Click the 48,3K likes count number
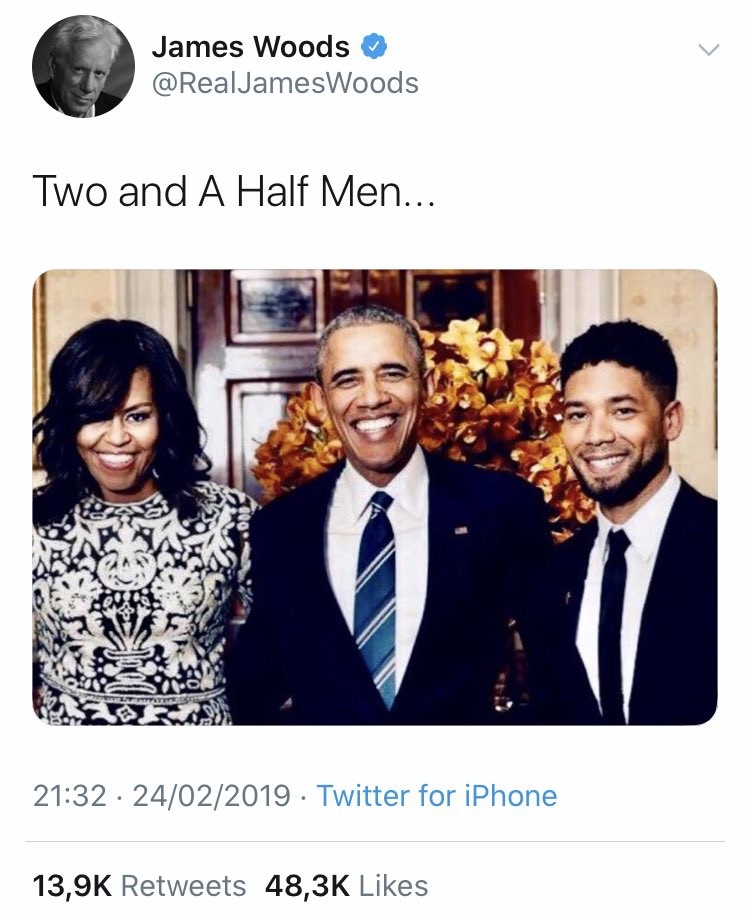 tap(307, 885)
